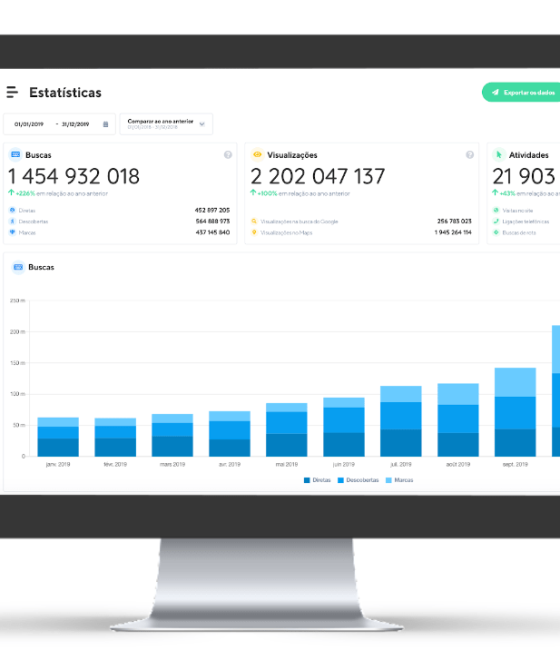Click the Visualizações no Maps pin icon
The height and width of the screenshot is (670, 560).
pos(254,232)
